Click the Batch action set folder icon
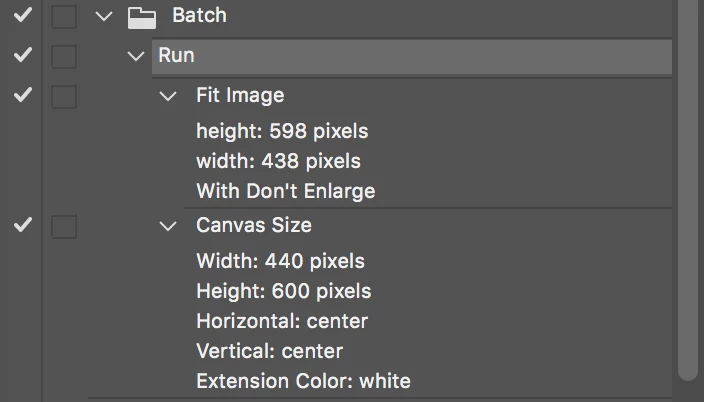This screenshot has height=402, width=704. pyautogui.click(x=142, y=18)
